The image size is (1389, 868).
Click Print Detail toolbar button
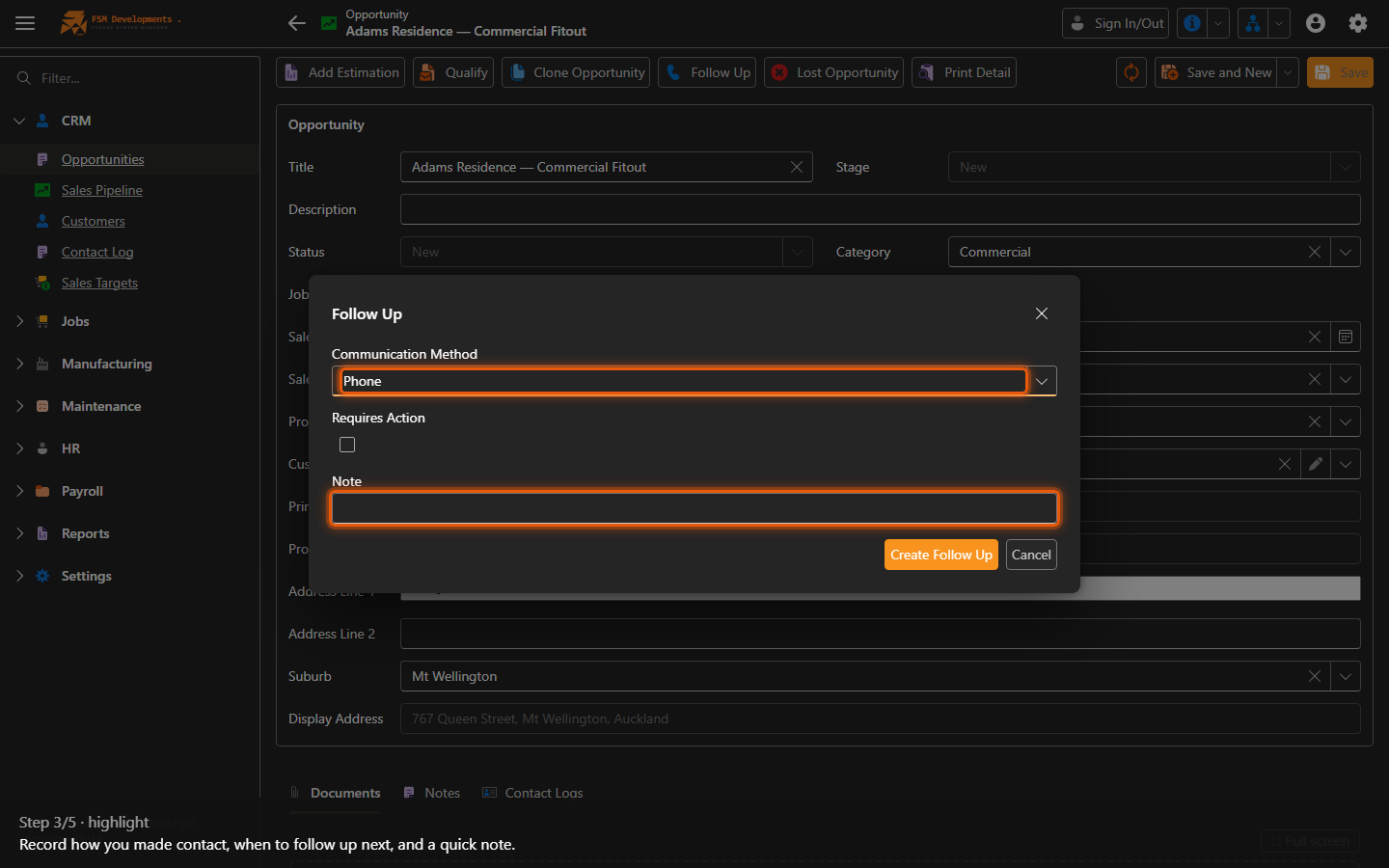[x=964, y=72]
